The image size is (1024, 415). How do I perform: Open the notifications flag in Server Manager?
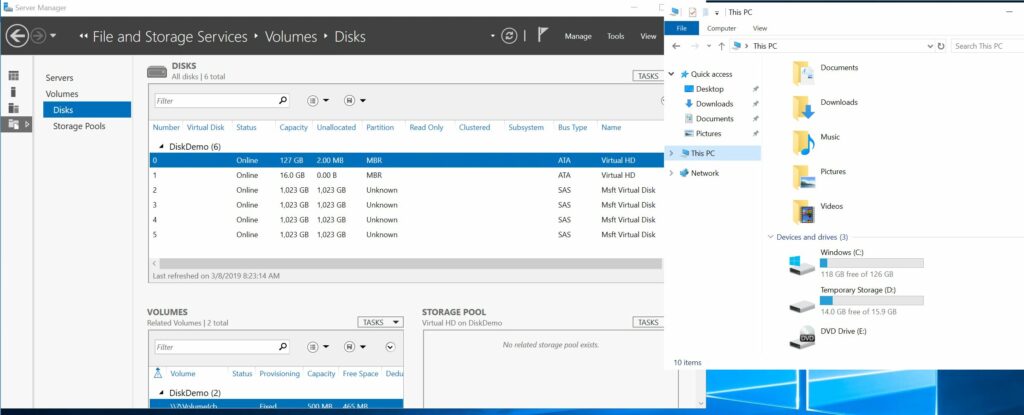point(542,35)
